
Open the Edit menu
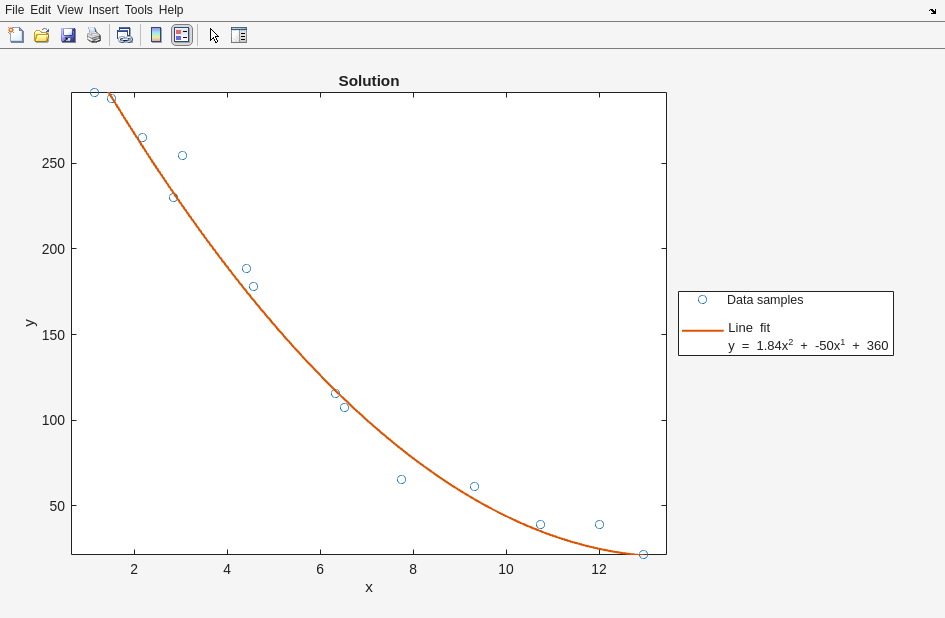pos(40,10)
